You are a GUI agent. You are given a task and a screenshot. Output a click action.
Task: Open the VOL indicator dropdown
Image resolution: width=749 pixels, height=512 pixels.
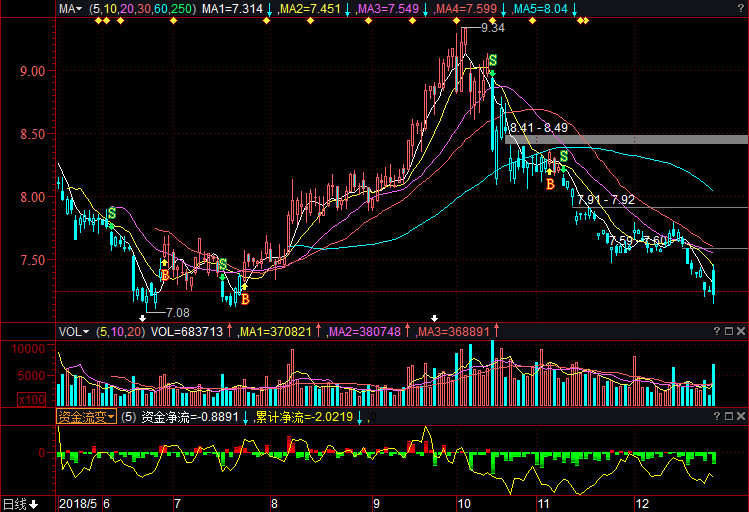pos(72,331)
